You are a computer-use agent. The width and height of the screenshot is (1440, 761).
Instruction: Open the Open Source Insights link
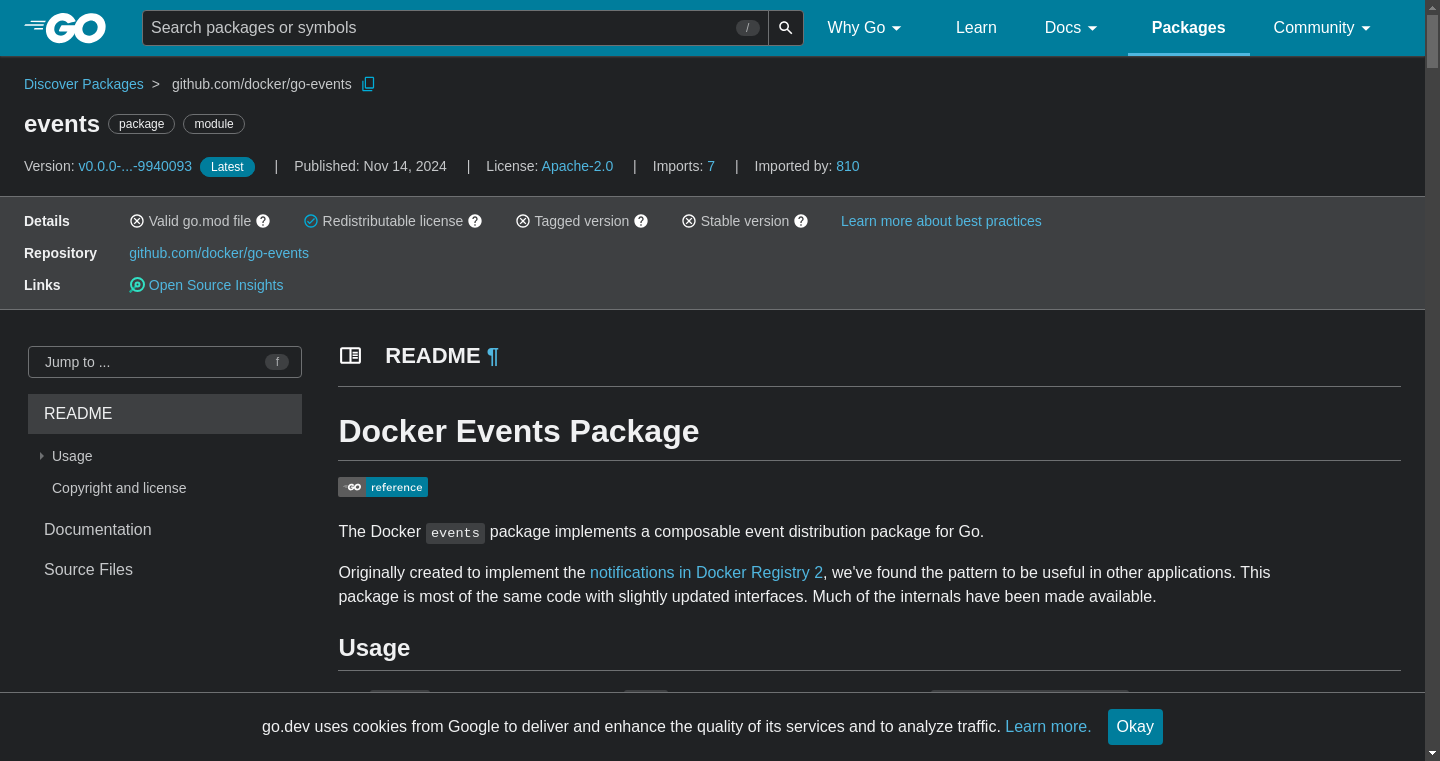point(216,285)
